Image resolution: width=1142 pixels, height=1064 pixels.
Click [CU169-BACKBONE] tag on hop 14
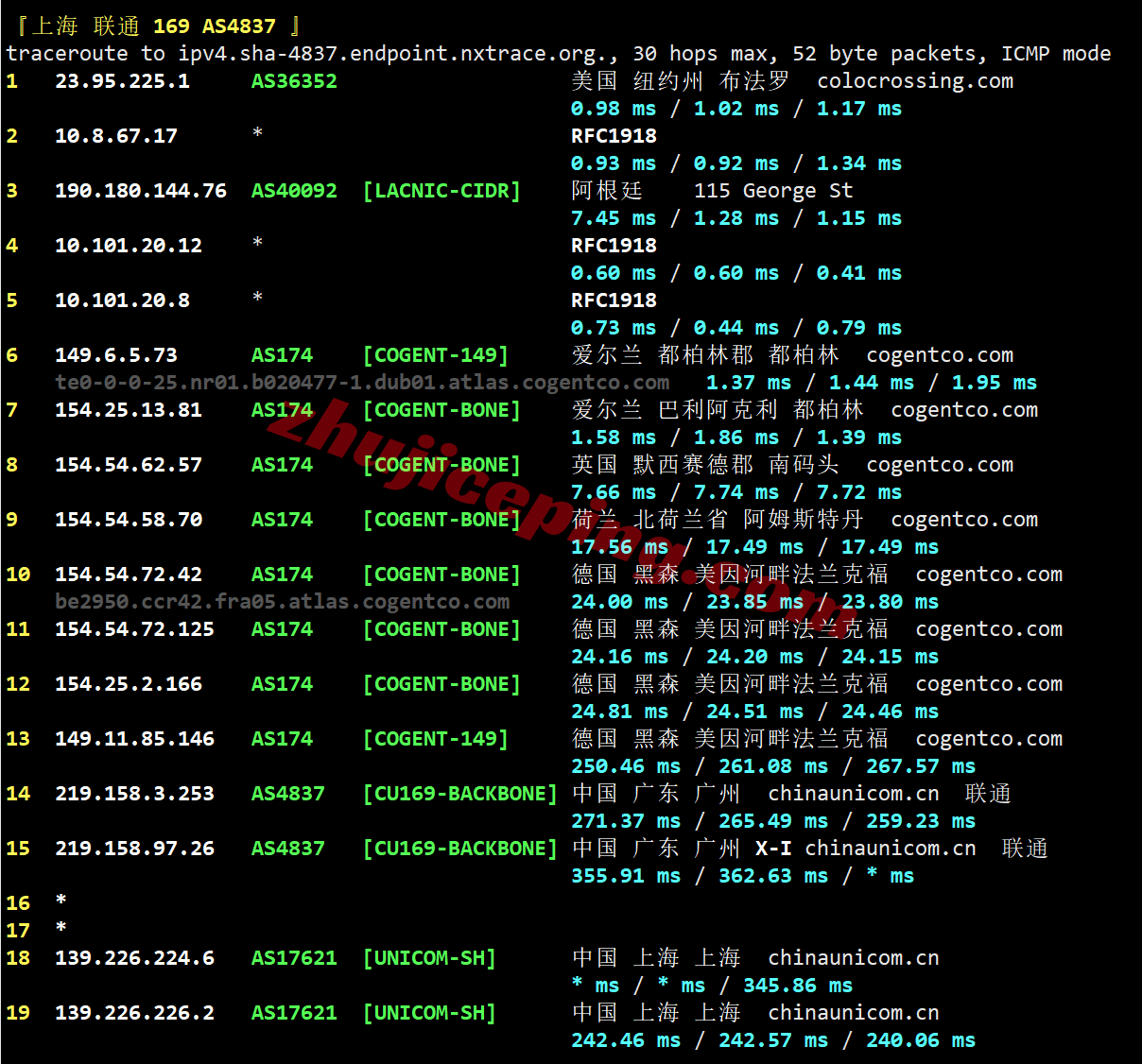[460, 794]
